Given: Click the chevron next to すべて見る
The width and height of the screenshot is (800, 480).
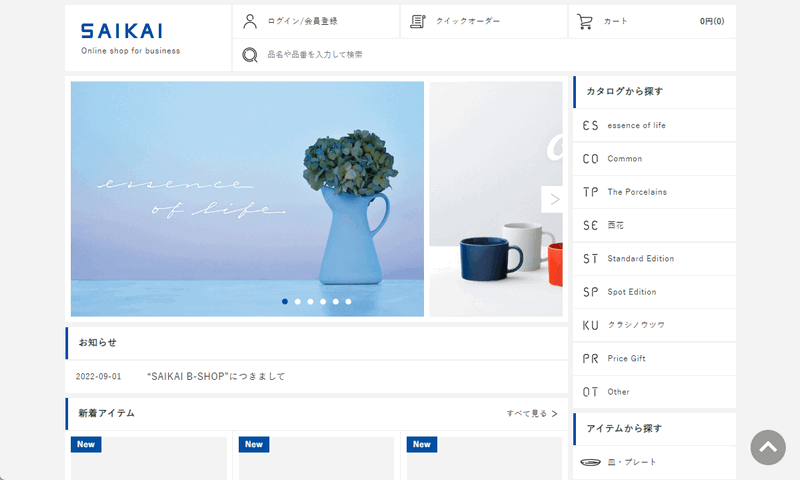Looking at the screenshot, I should (555, 414).
